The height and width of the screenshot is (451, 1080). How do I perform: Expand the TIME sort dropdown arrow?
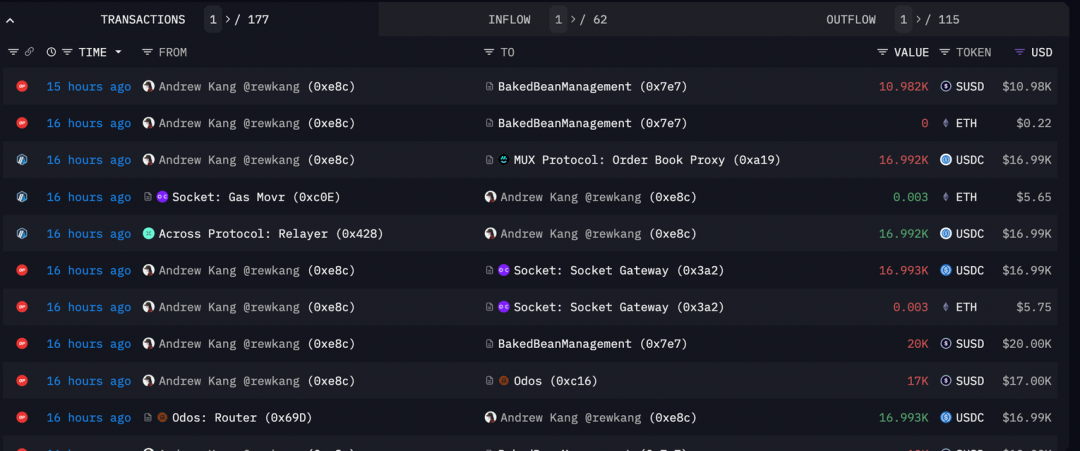tap(118, 52)
